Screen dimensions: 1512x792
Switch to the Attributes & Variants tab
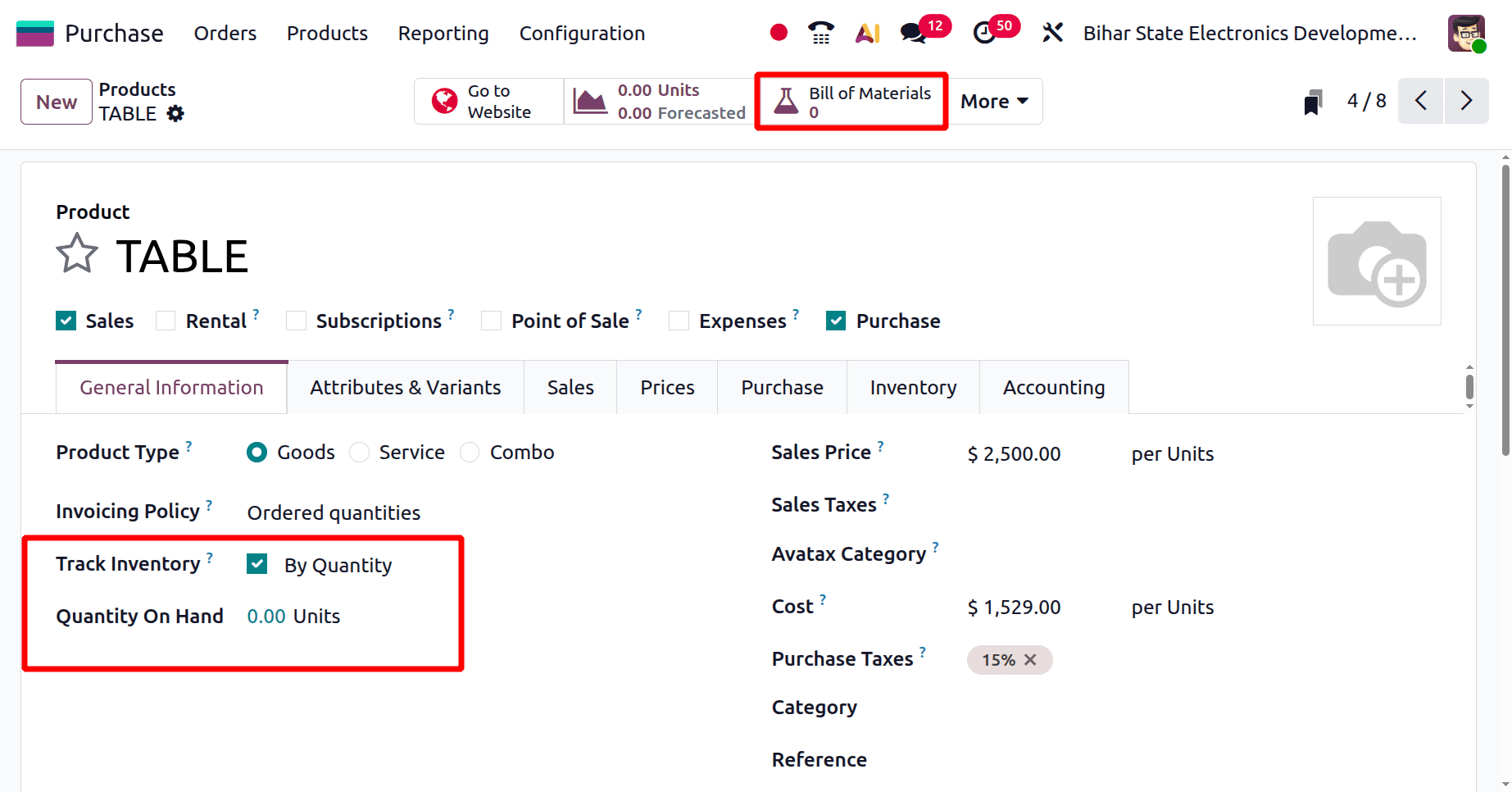(x=405, y=386)
